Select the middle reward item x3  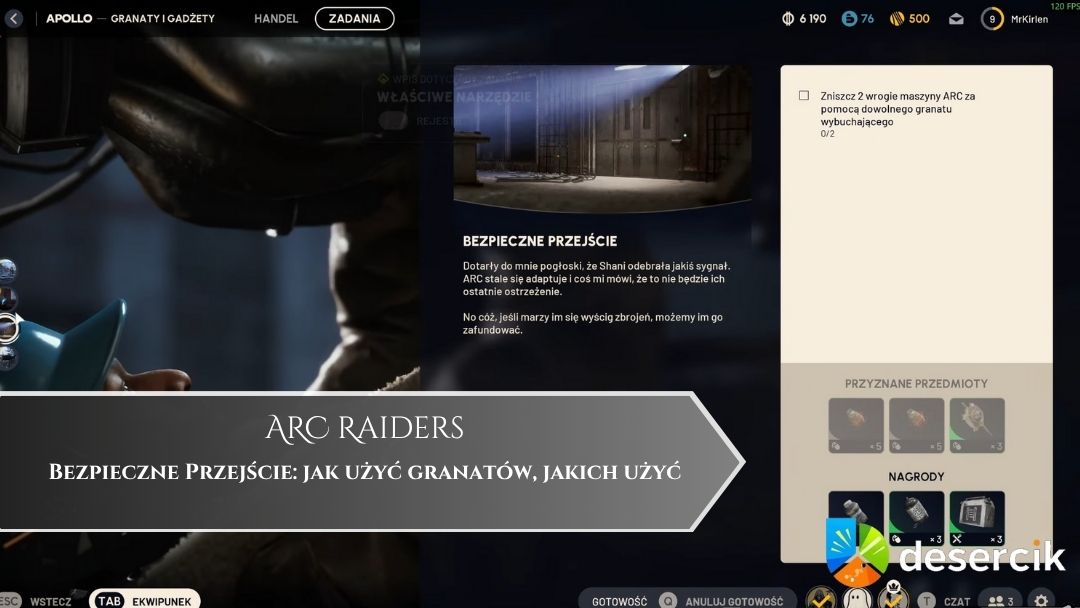coord(916,516)
